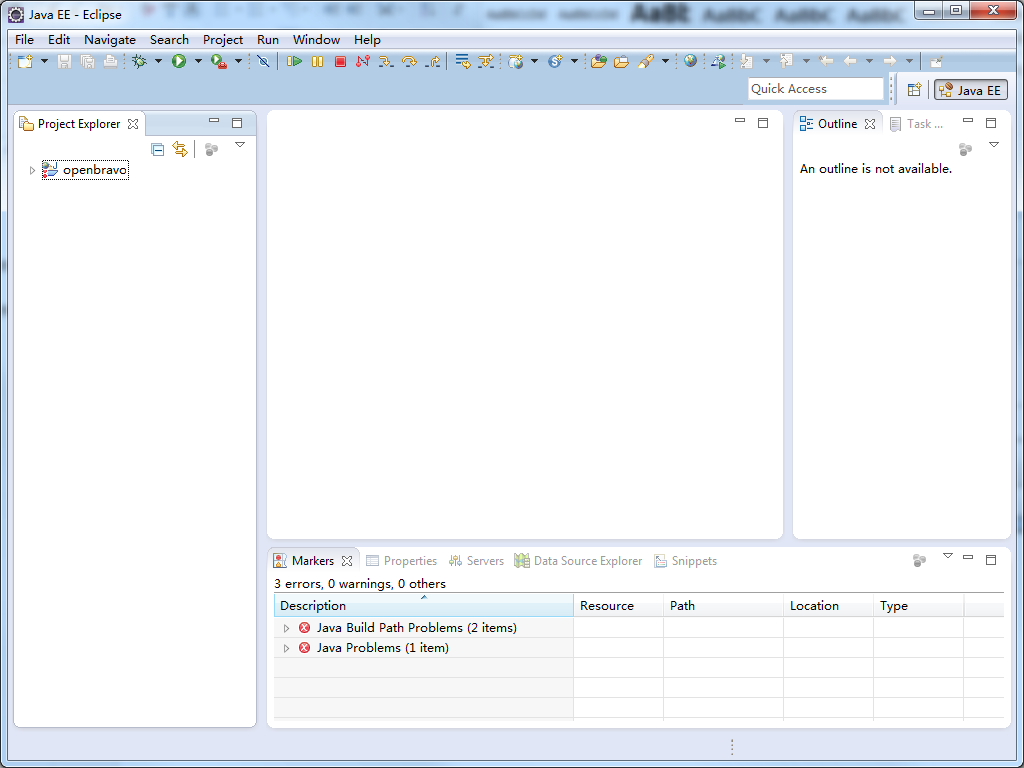1024x768 pixels.
Task: Switch to the Task List tab
Action: click(x=918, y=124)
